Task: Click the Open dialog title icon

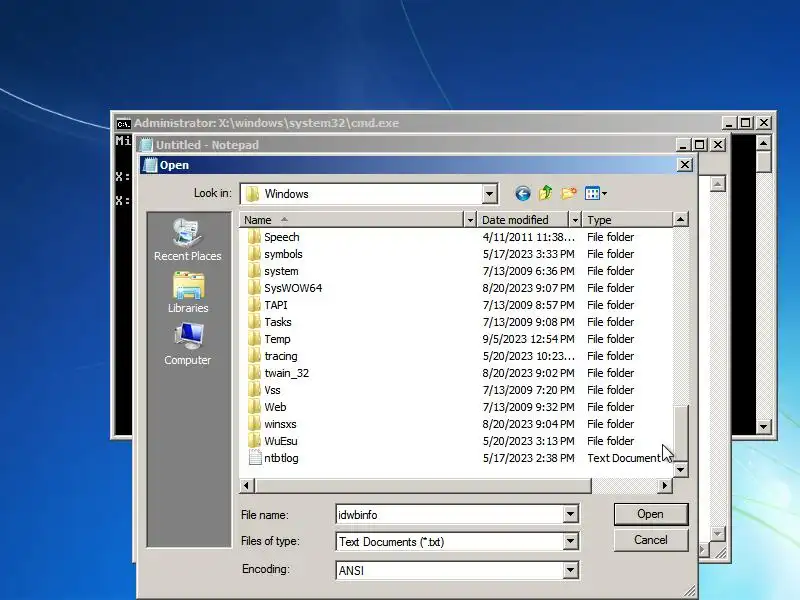Action: [x=150, y=165]
